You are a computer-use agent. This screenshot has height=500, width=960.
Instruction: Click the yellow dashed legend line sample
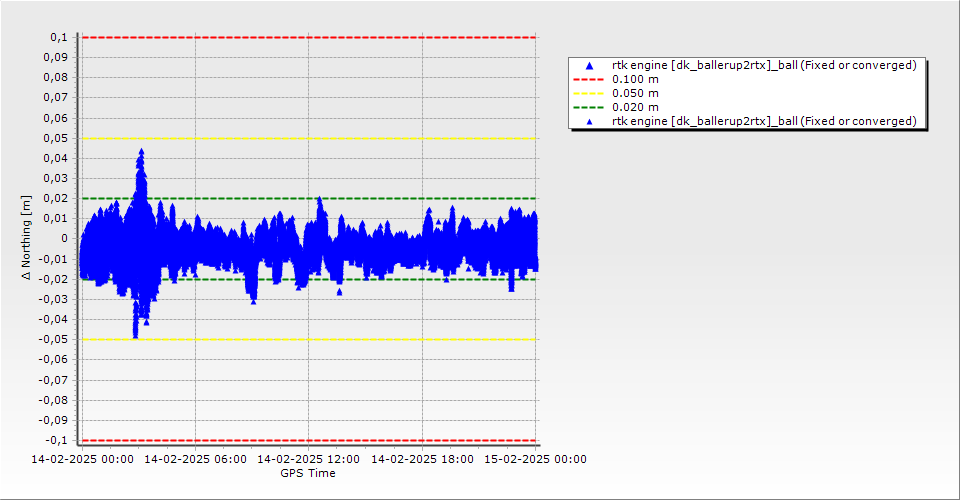589,94
